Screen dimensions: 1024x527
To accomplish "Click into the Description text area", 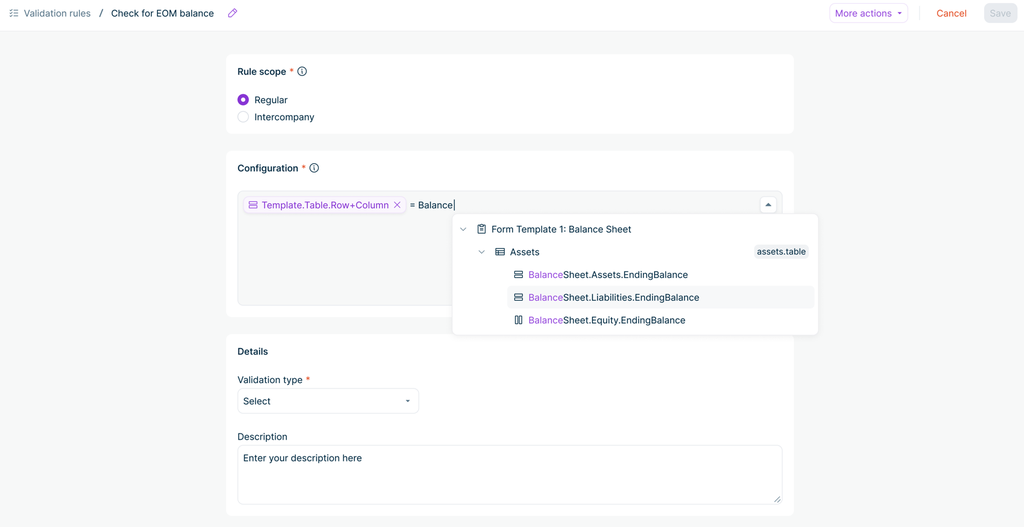I will (509, 474).
